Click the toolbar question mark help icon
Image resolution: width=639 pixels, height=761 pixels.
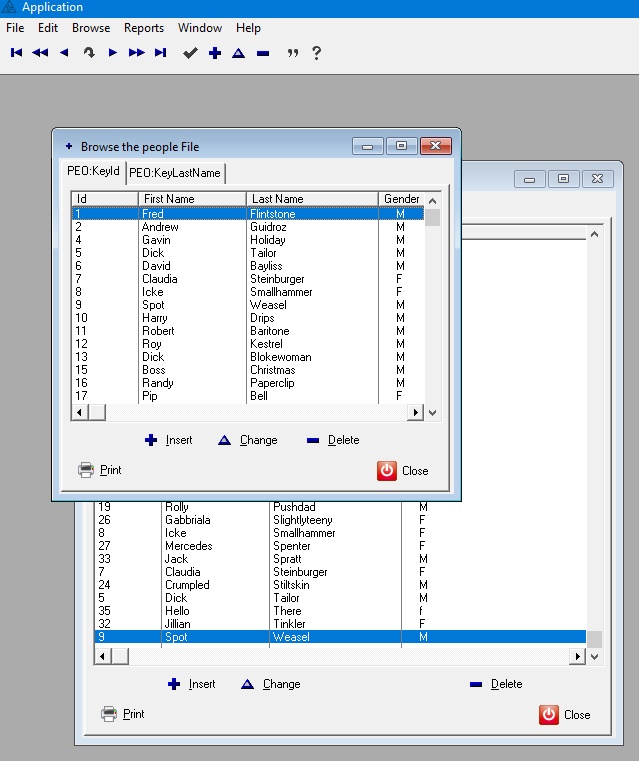click(x=317, y=53)
